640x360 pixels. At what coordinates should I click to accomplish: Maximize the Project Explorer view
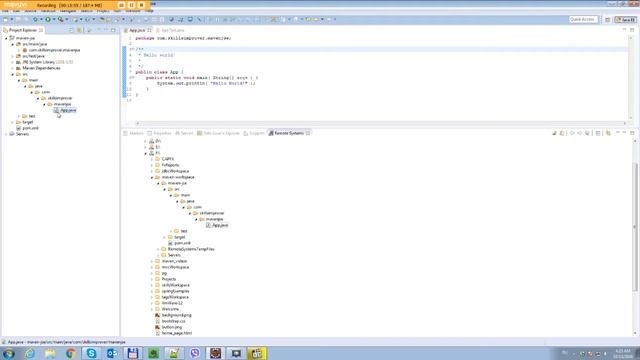click(113, 30)
